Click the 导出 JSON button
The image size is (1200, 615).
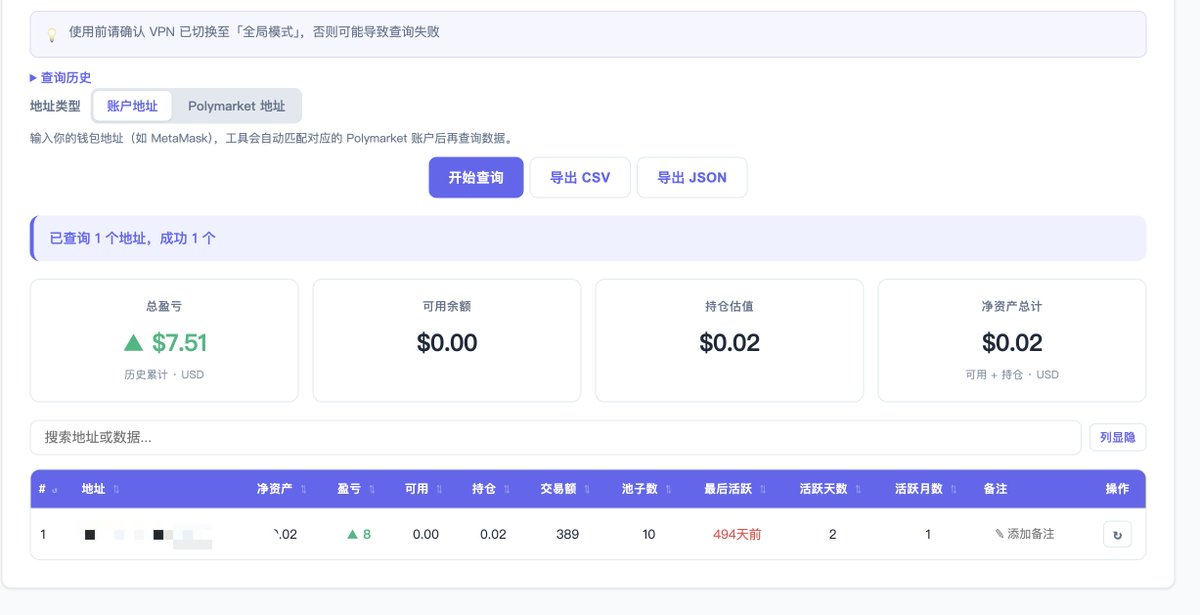[692, 178]
